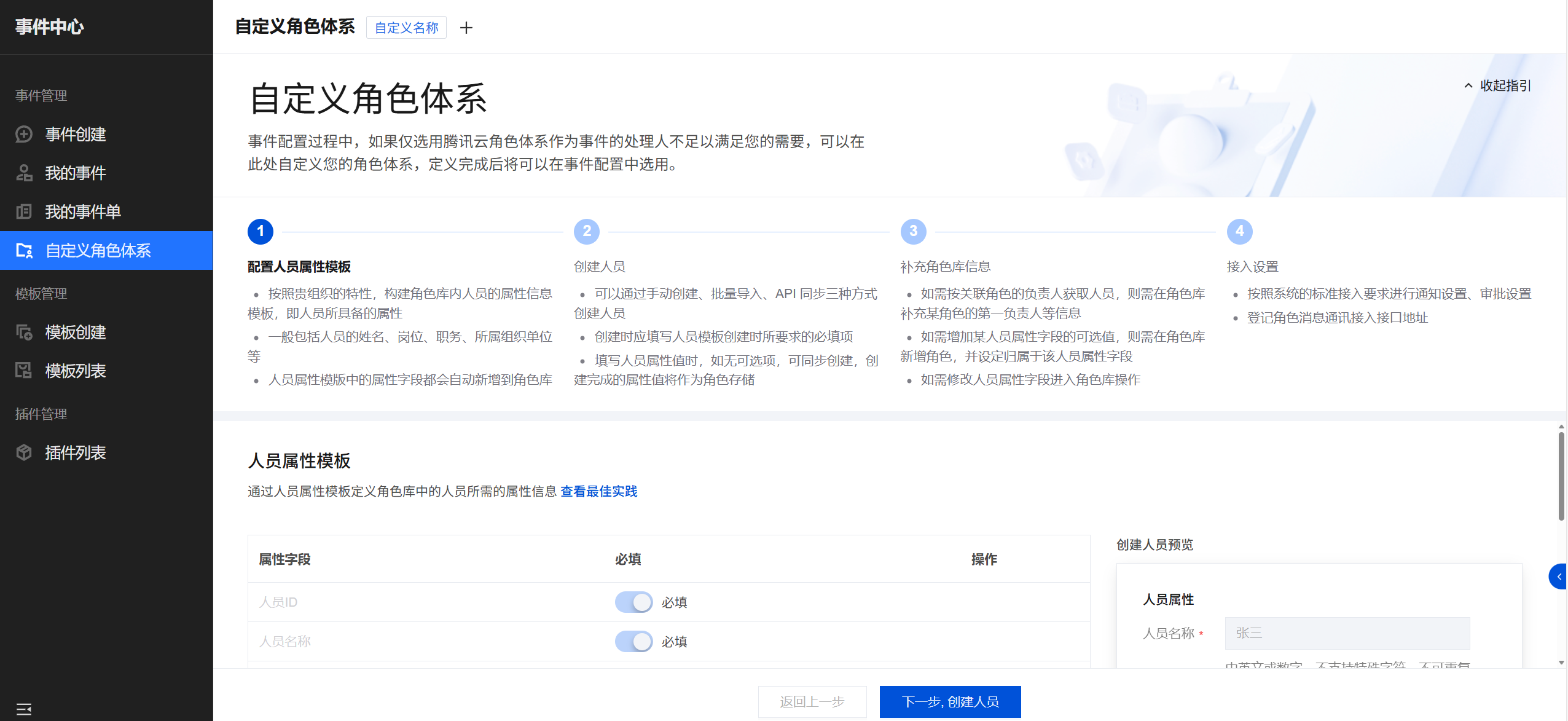Click the 事件创建 plus-circle icon
Image resolution: width=1568 pixels, height=721 pixels.
click(24, 134)
